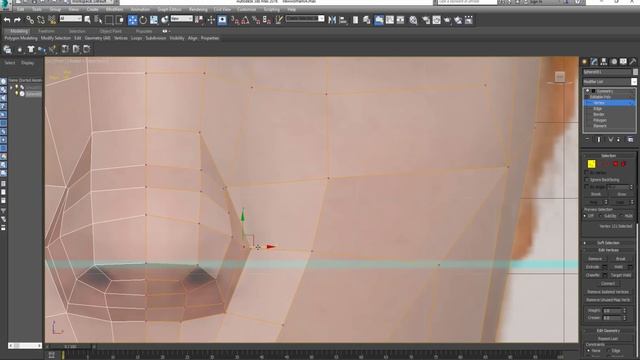
Task: Select Polygon sub-object icon in Selection rollout
Action: coord(616,164)
